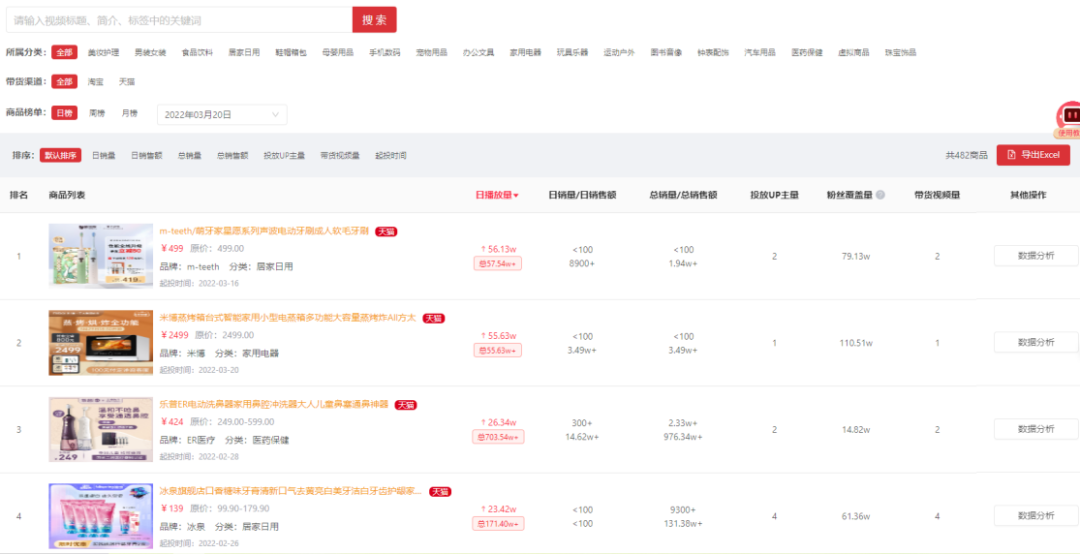Screen dimensions: 1080x554
Task: Export list with 导出Excel button
Action: [1033, 155]
